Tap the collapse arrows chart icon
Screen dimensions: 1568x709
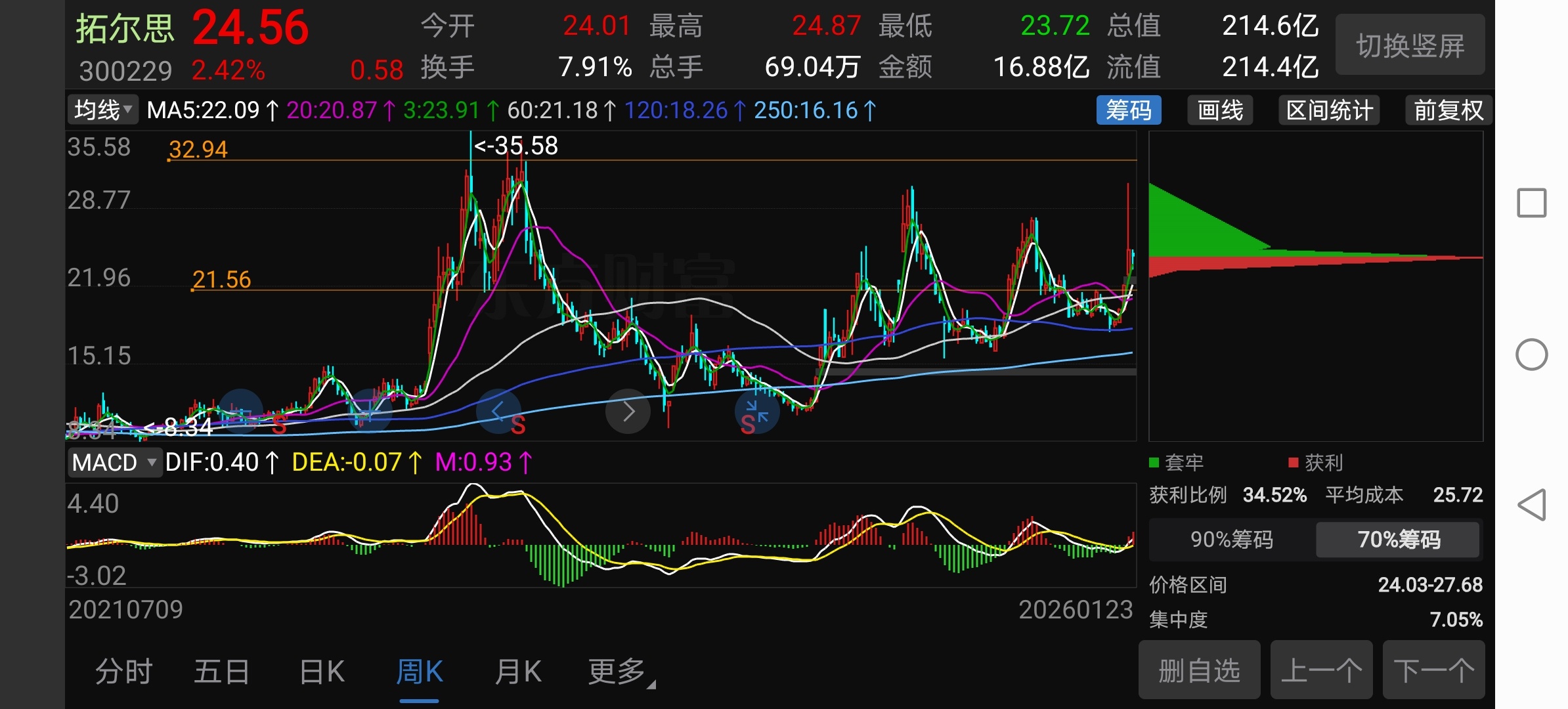coord(756,412)
